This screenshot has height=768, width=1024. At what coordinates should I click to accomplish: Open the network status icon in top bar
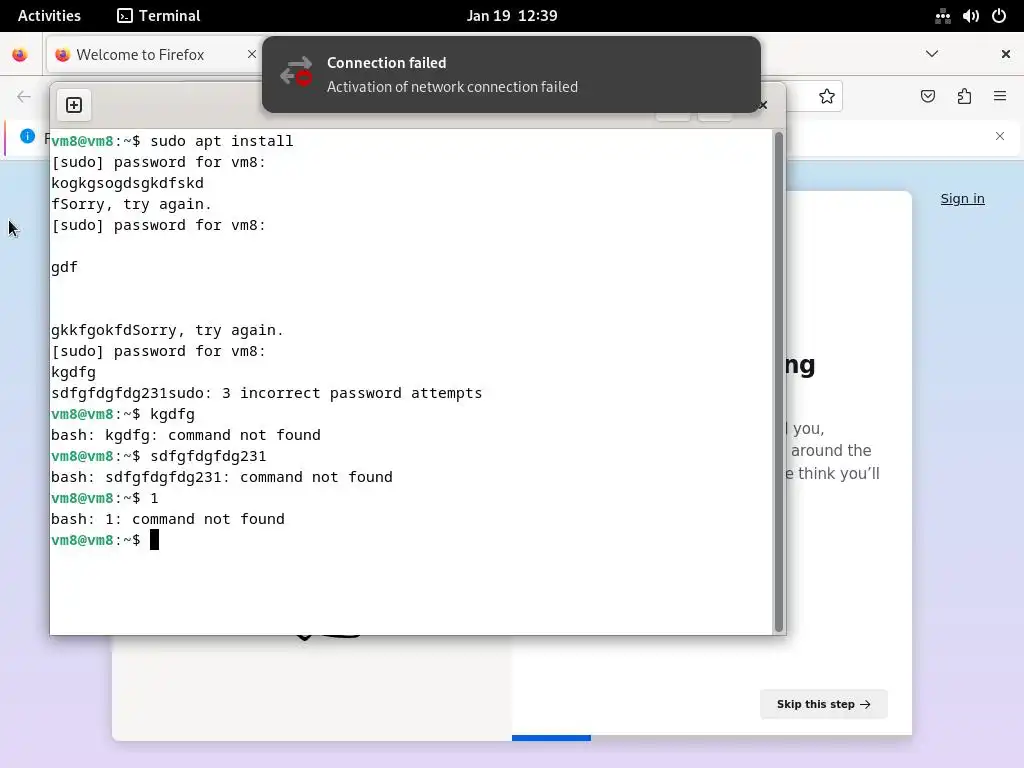942,16
